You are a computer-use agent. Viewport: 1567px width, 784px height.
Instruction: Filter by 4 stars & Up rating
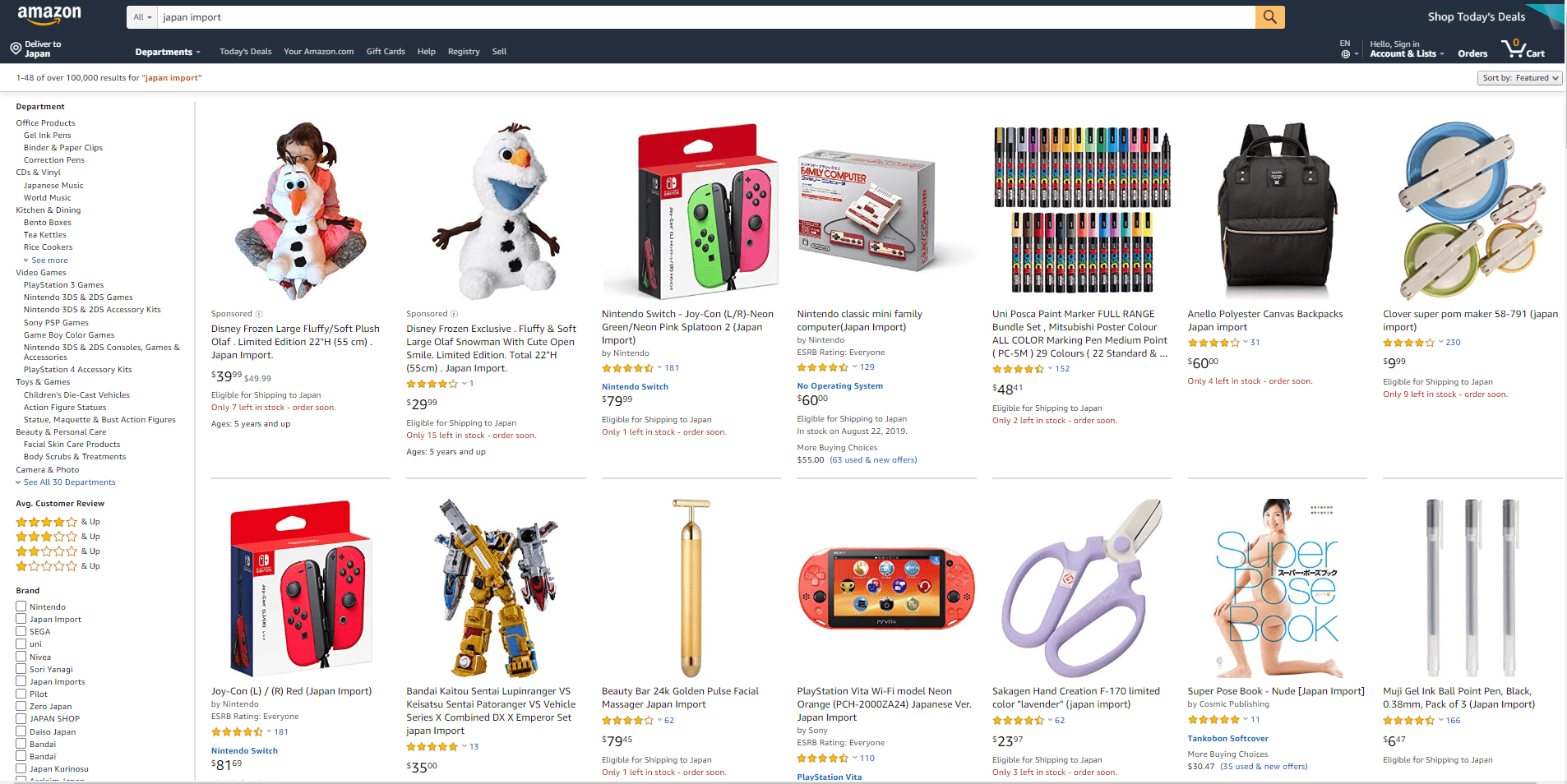(x=58, y=522)
